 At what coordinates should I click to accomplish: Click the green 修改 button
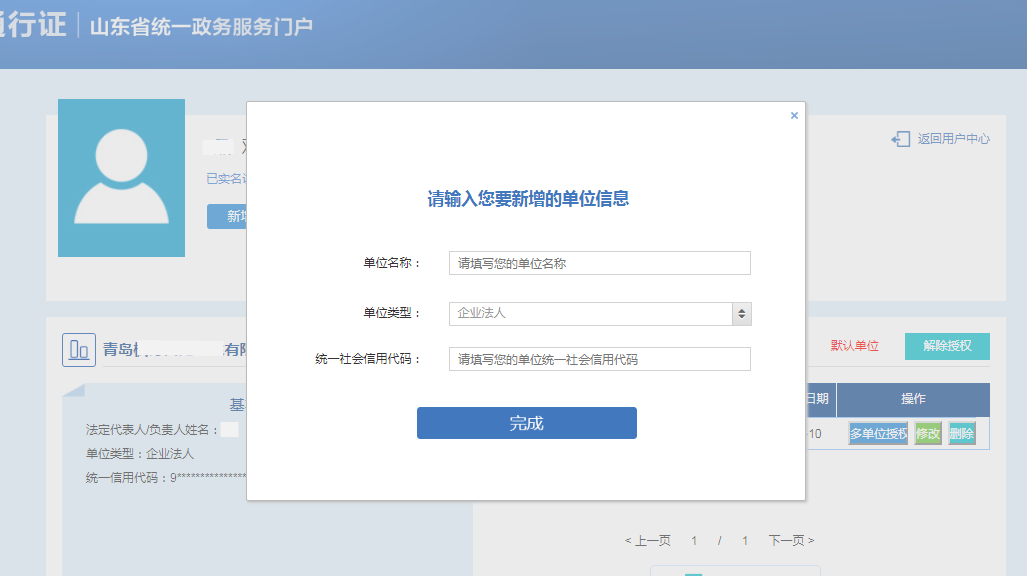coord(927,433)
